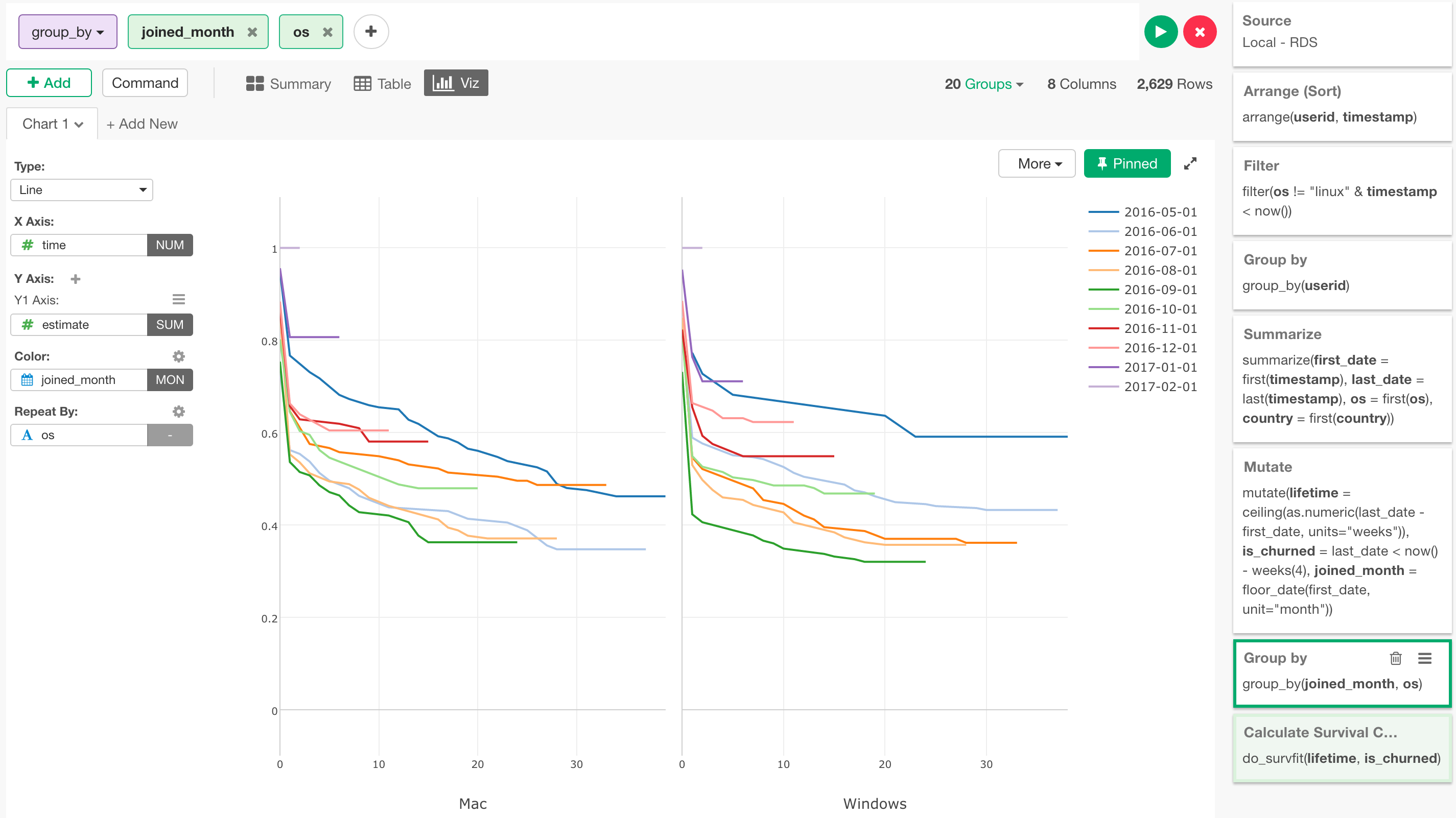
Task: Toggle the 2017-01-01 legend series
Action: 1143,367
